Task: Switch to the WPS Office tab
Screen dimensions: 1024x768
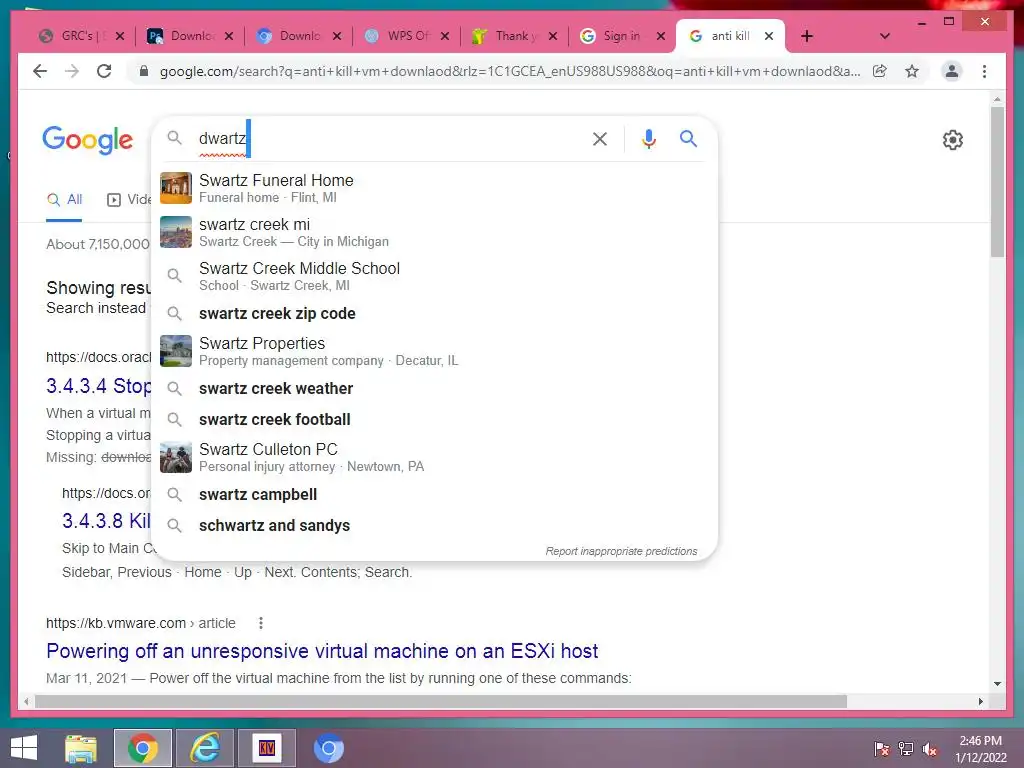Action: (x=408, y=36)
